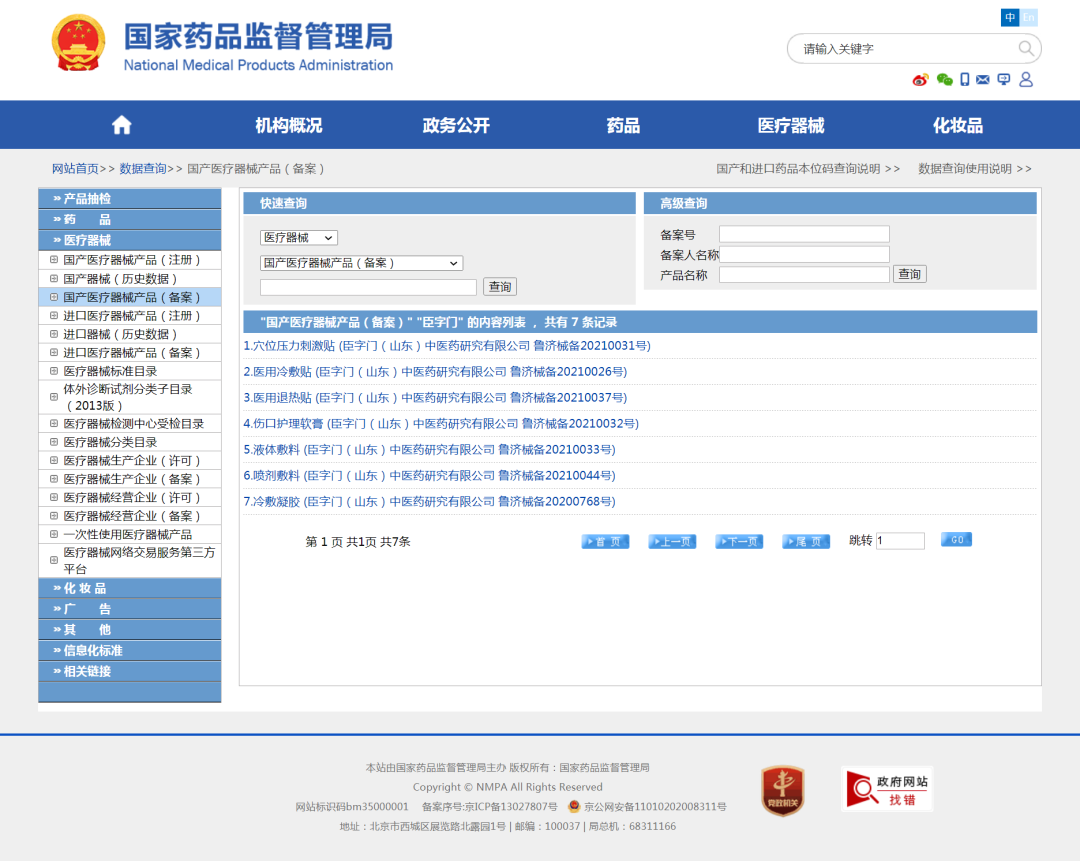Click the 下一页 next page button
This screenshot has height=861, width=1080.
click(x=739, y=541)
